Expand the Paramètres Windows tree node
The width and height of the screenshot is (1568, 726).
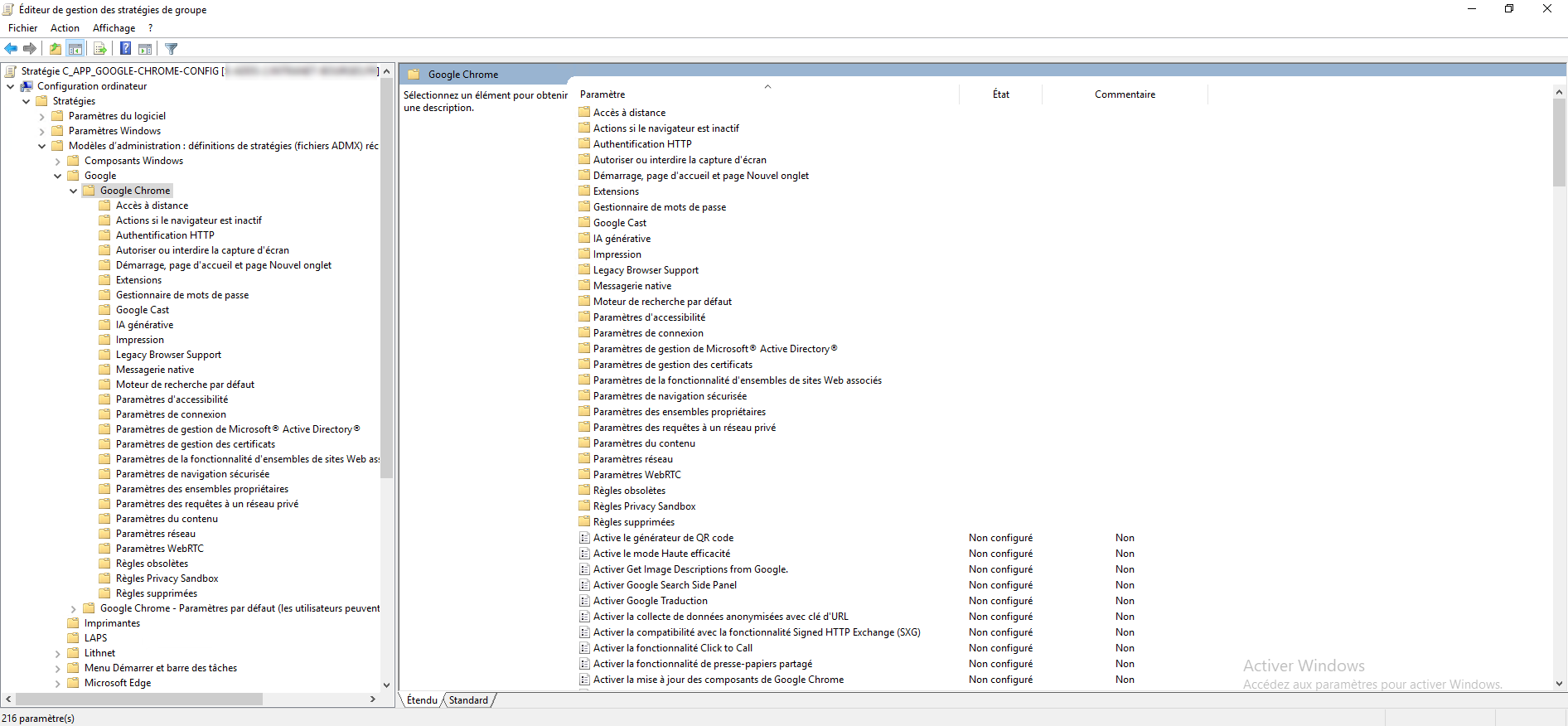click(x=42, y=131)
